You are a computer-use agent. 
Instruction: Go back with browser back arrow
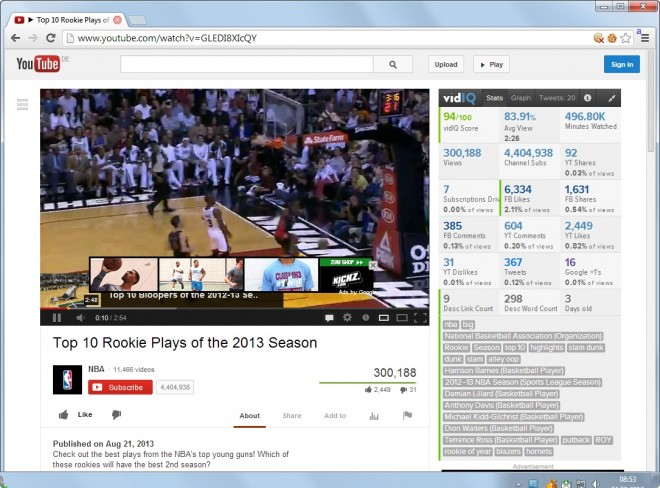coord(16,38)
